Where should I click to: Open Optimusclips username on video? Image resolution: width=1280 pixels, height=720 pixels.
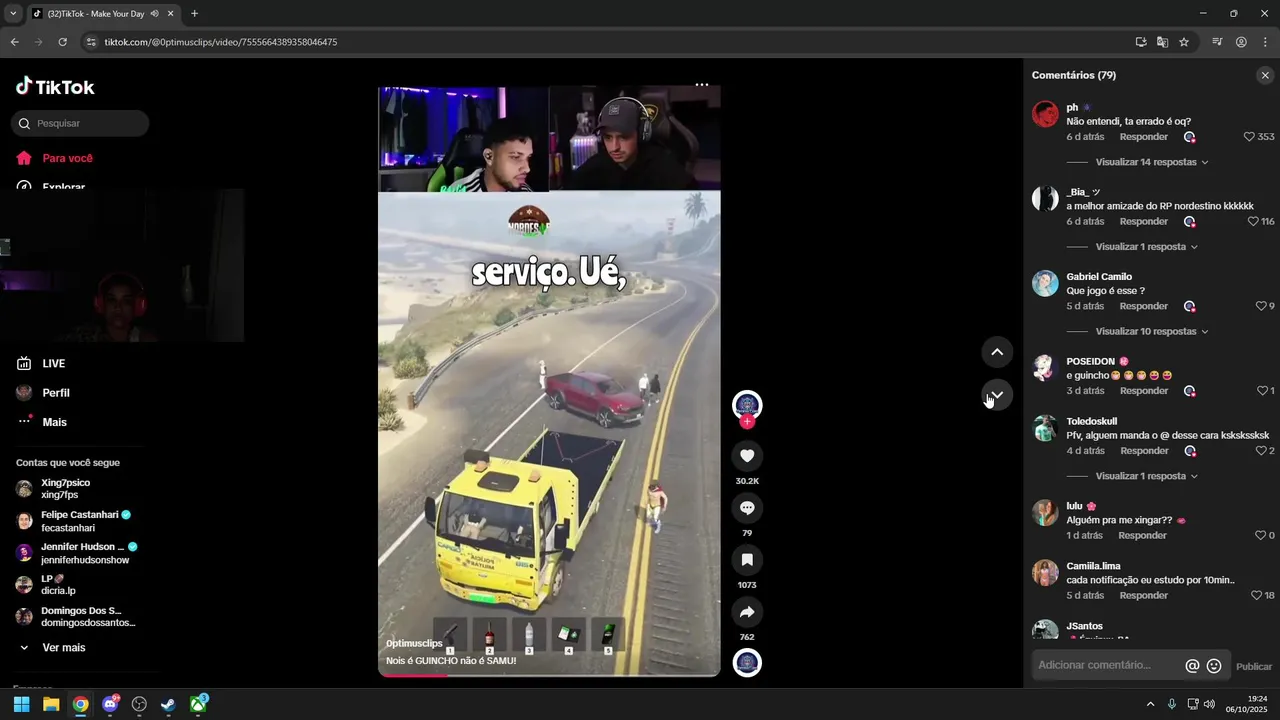coord(414,644)
